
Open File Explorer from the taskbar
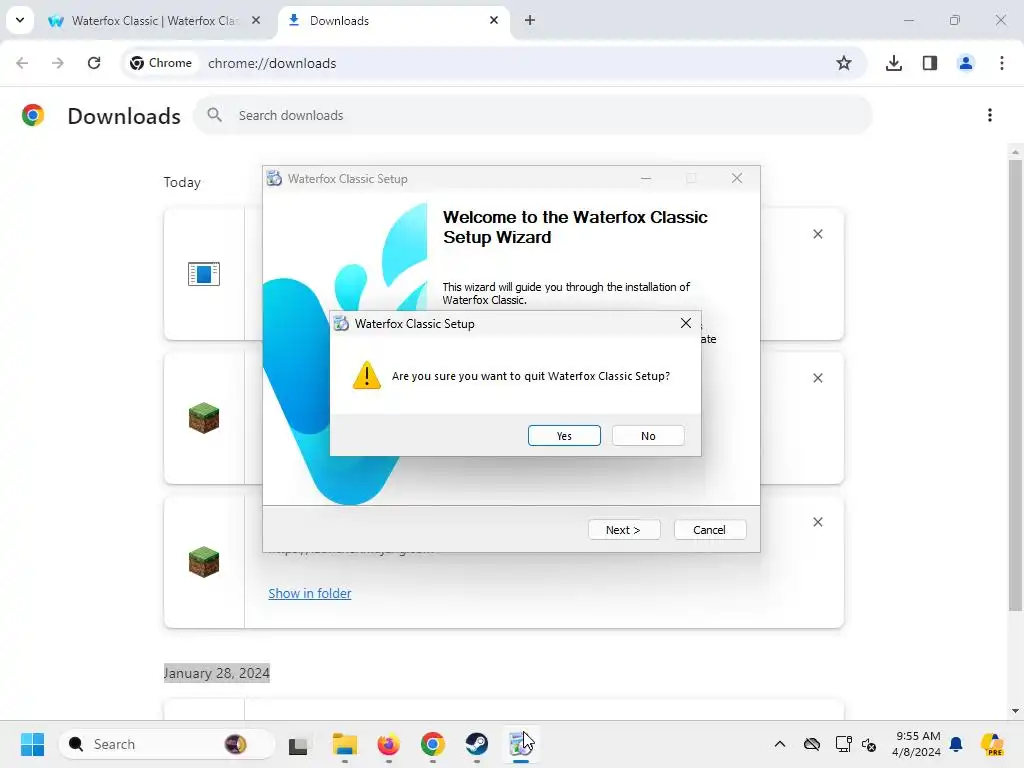345,744
